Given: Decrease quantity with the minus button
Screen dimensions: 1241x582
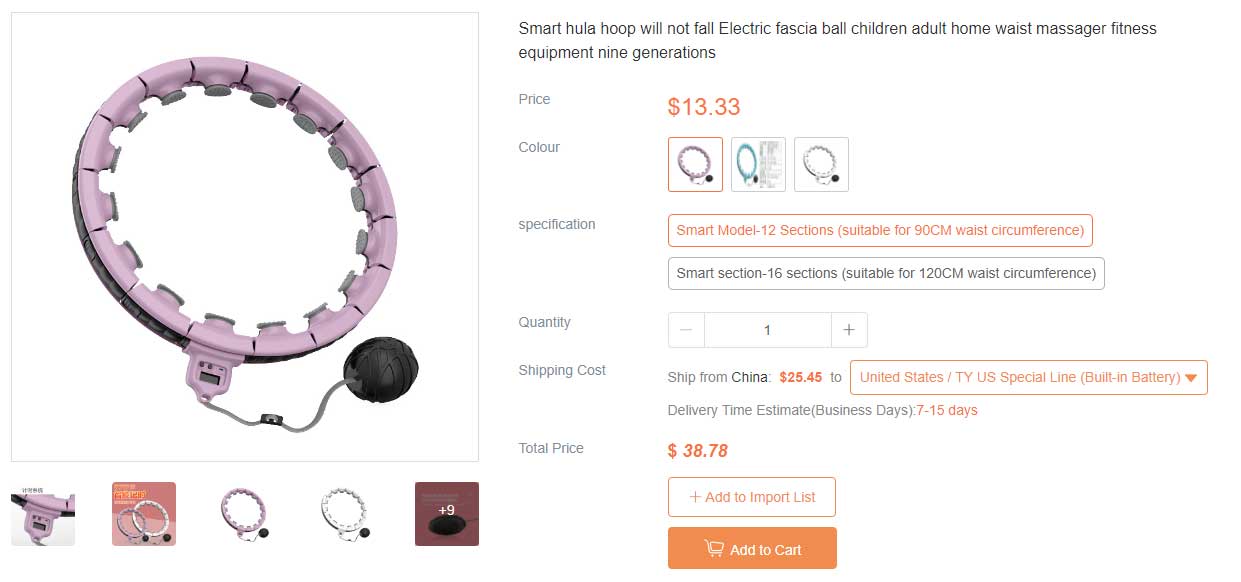Looking at the screenshot, I should 686,330.
